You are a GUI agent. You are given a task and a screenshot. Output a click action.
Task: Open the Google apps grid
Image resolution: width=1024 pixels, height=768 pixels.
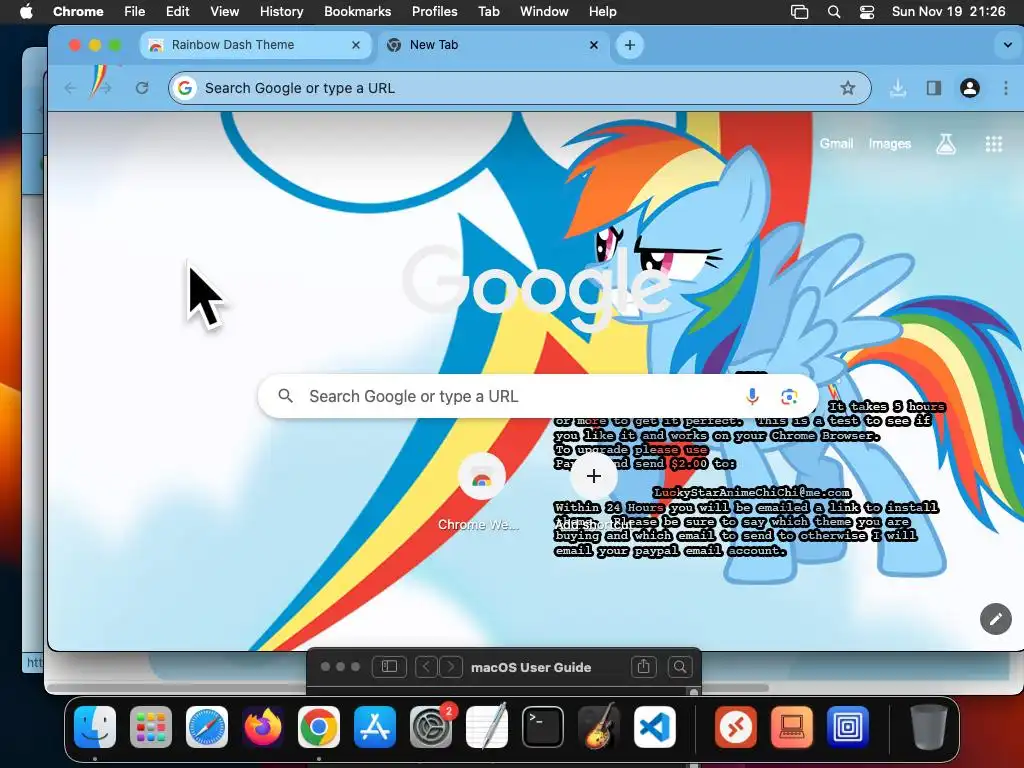(x=993, y=144)
